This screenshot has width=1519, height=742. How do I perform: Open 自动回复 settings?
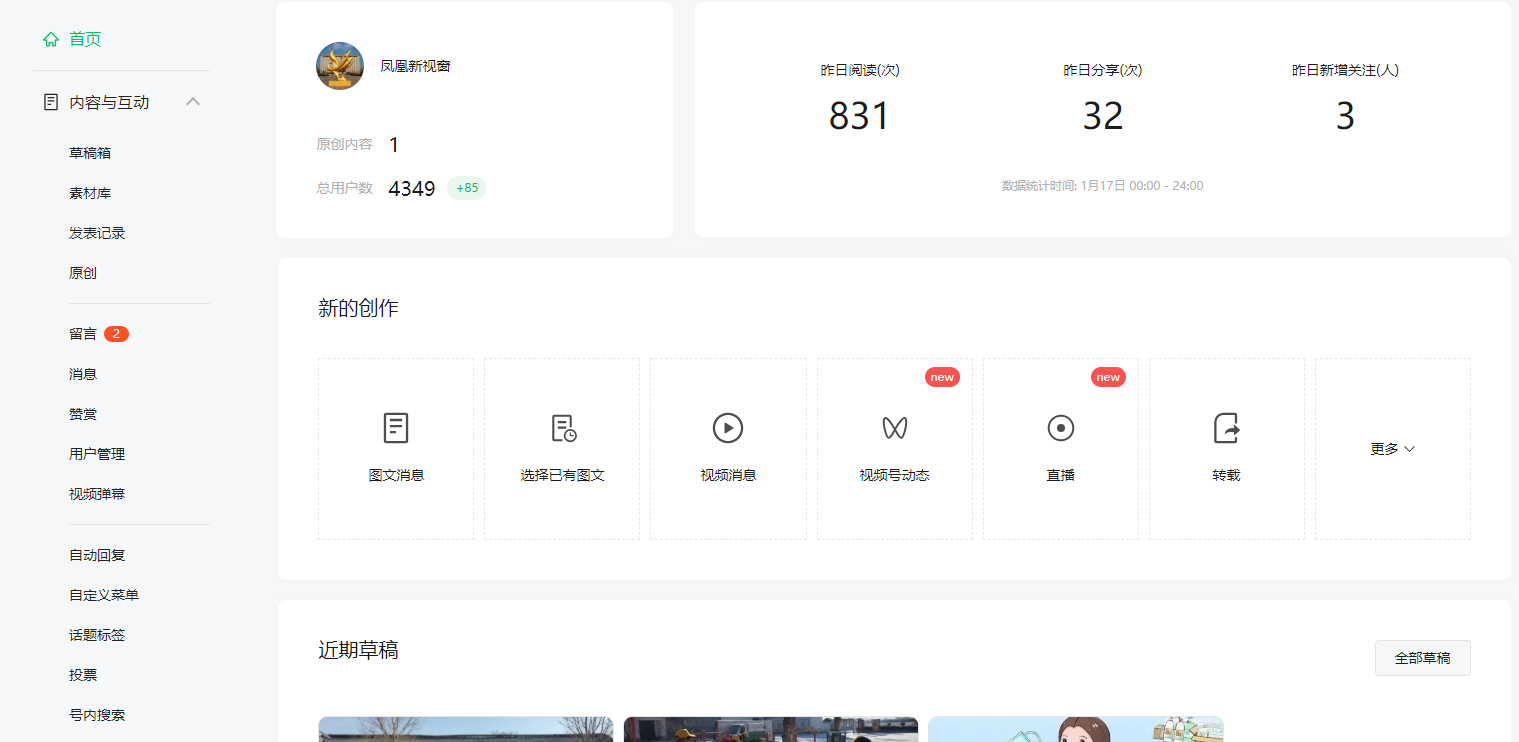[97, 555]
